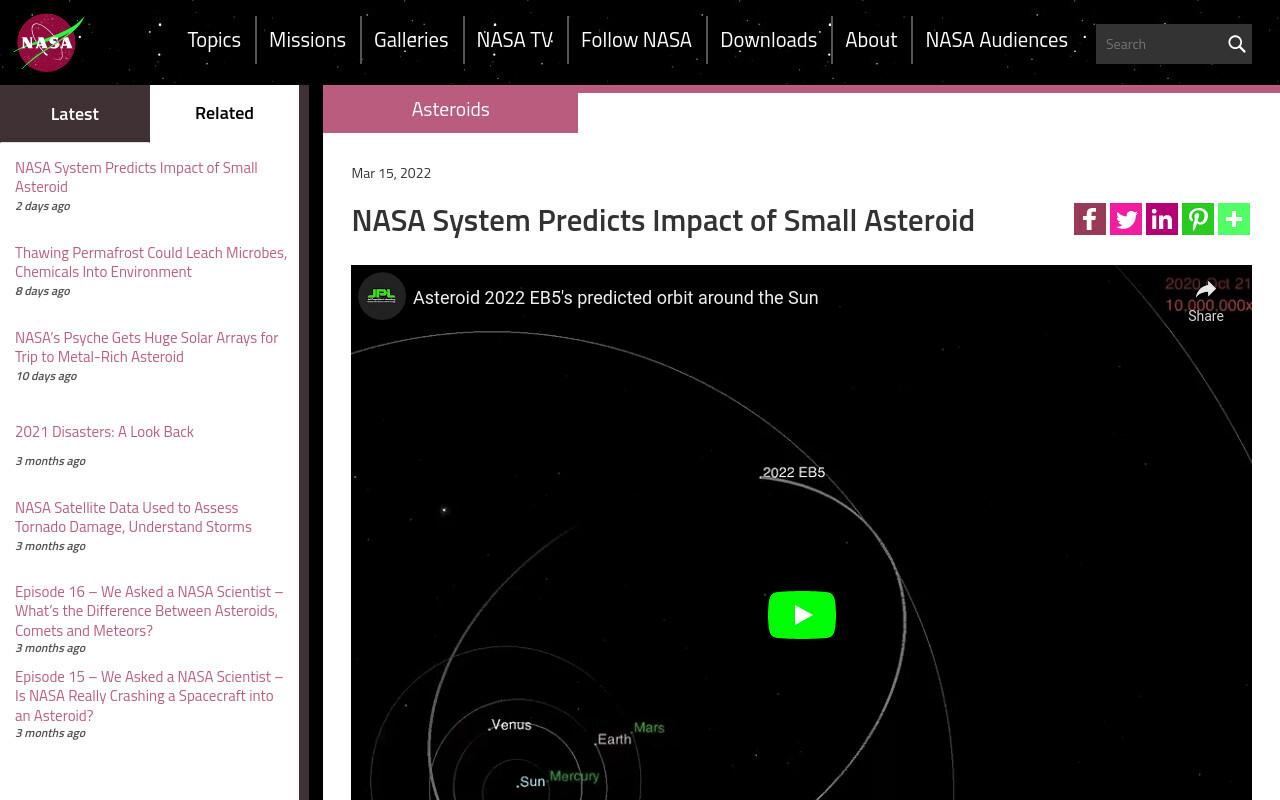Open the About menu
The image size is (1280, 800).
(x=871, y=40)
